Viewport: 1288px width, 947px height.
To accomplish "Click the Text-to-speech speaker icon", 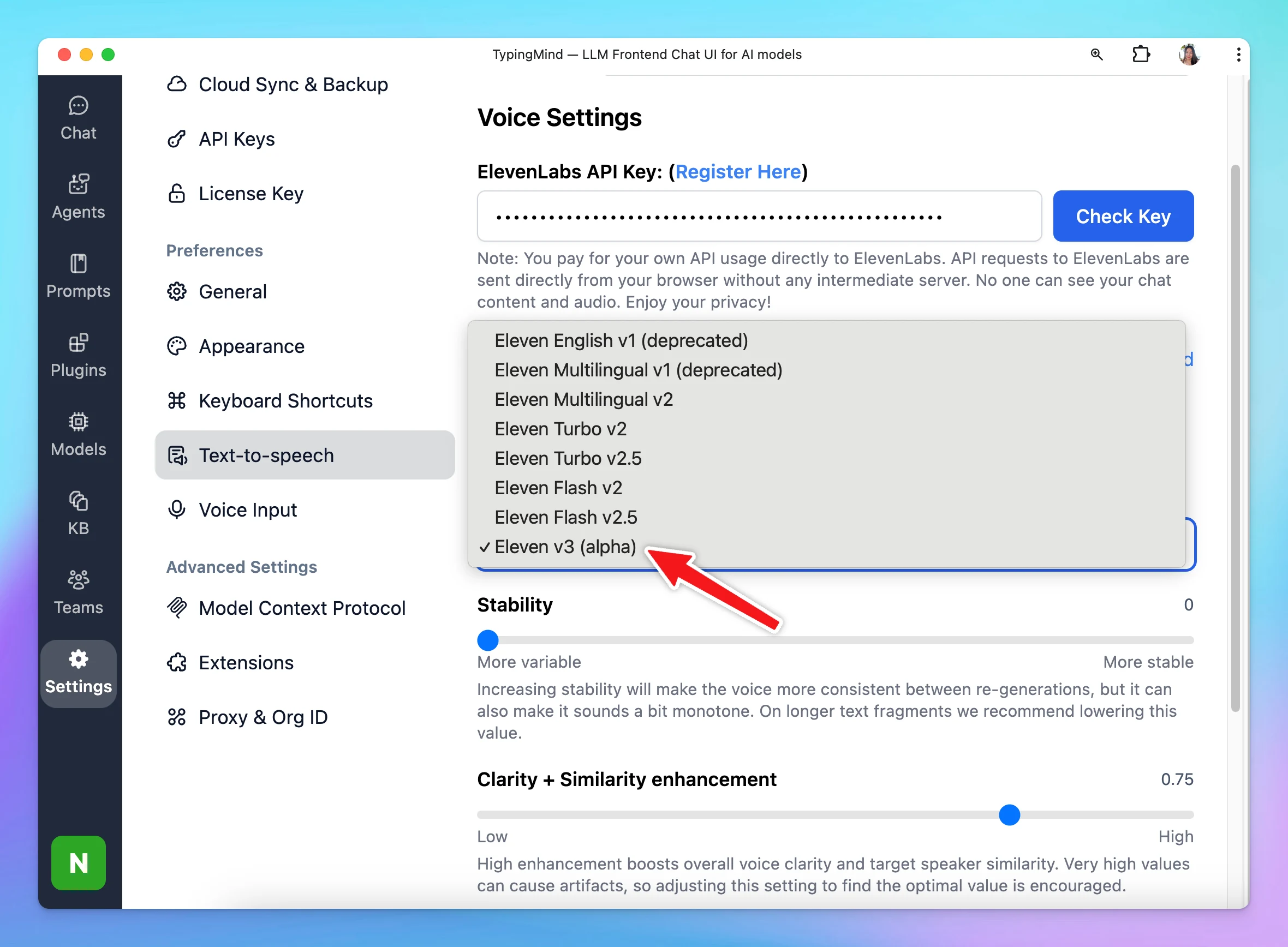I will (x=177, y=455).
